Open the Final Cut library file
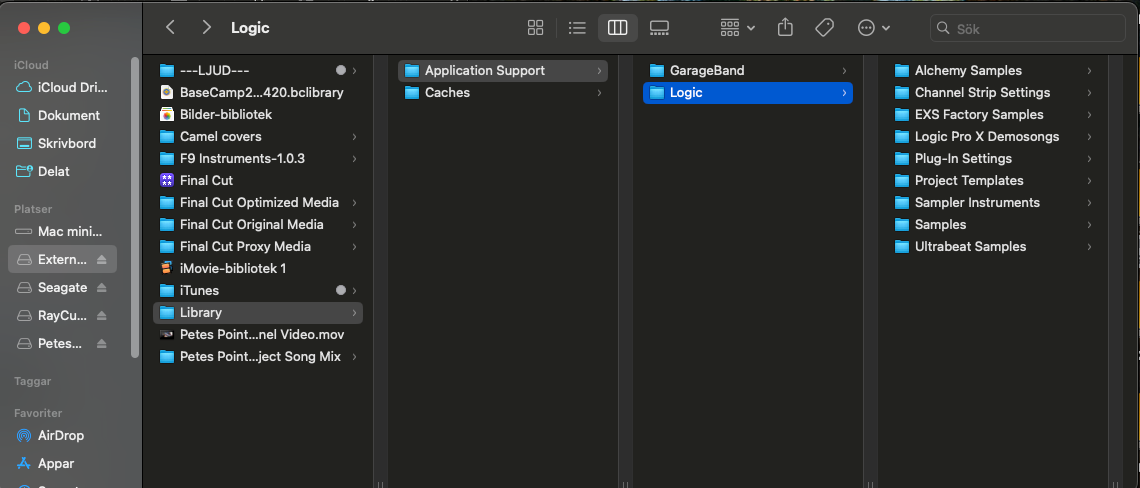This screenshot has height=488, width=1140. 206,180
